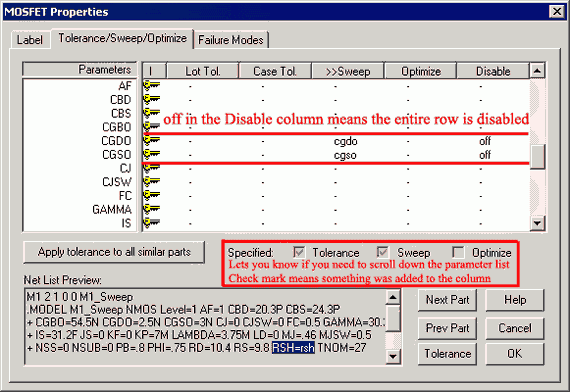This screenshot has height=392, width=570.
Task: Click the key icon in GAMMA row
Action: click(152, 209)
